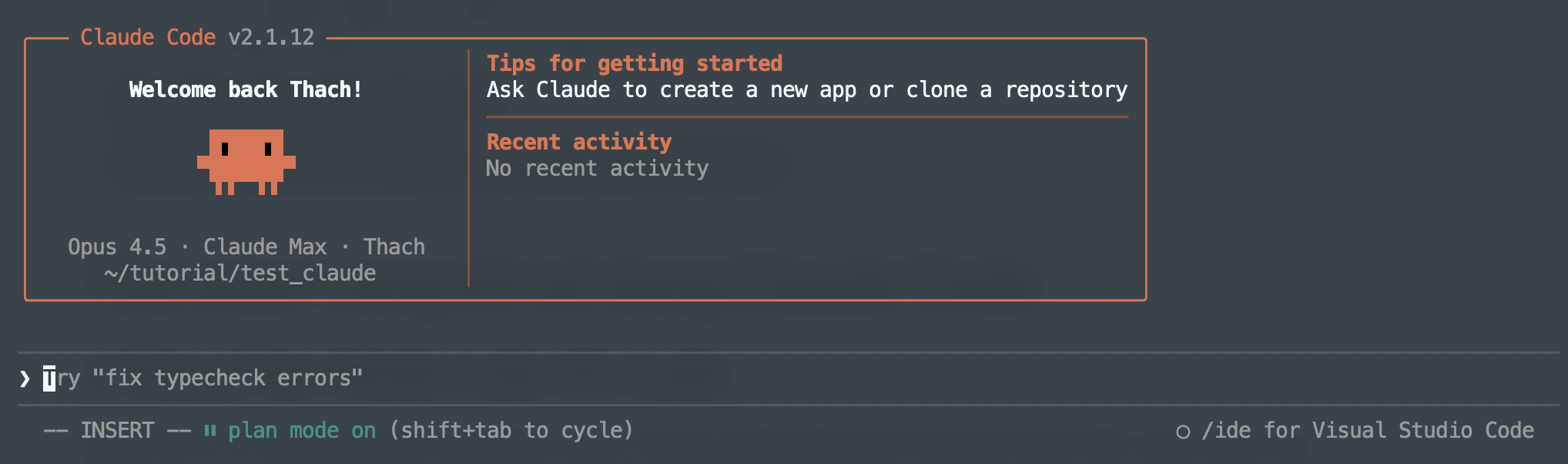This screenshot has height=464, width=1568.
Task: Click the 'Welcome back Thach!' greeting
Action: (246, 89)
